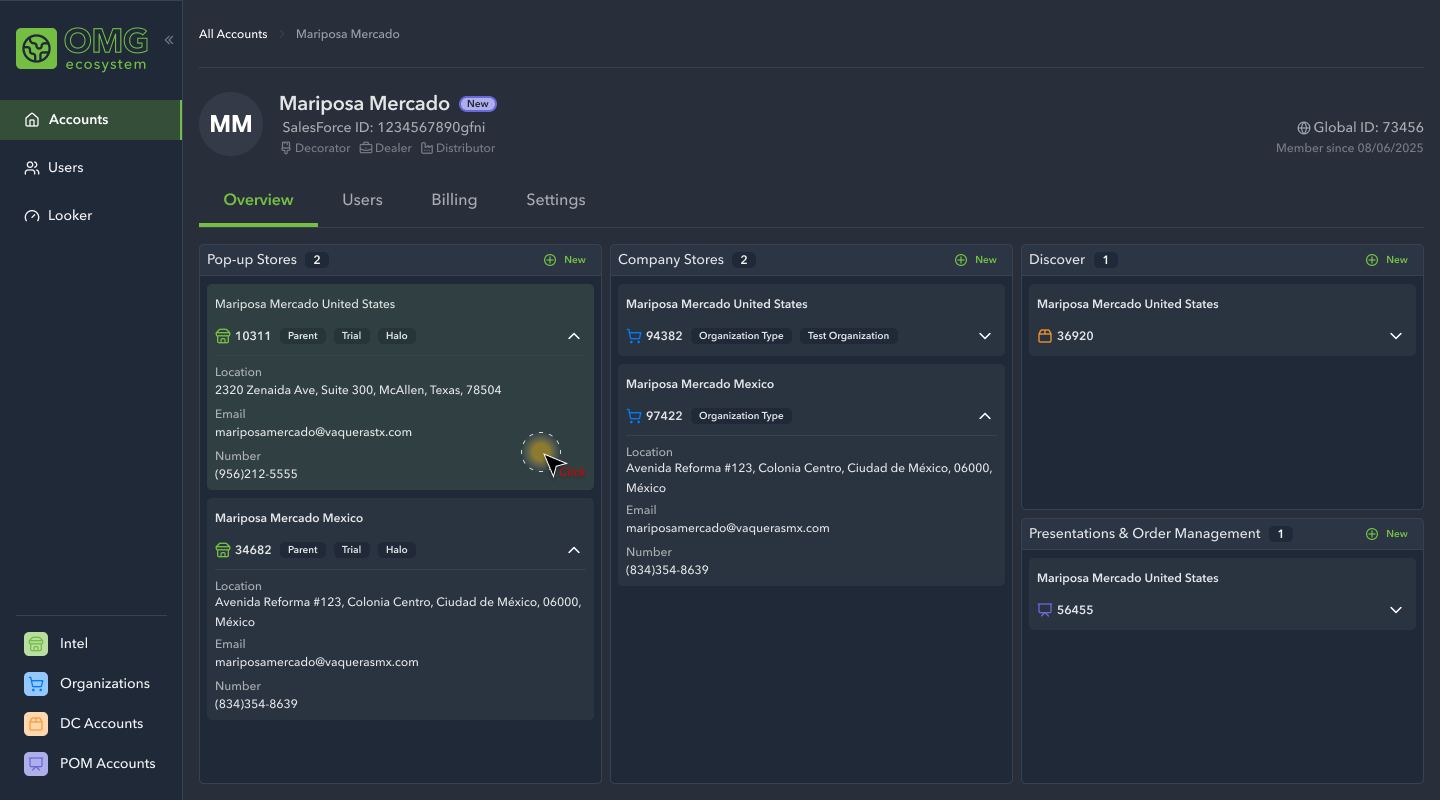The height and width of the screenshot is (800, 1440).
Task: Click the POM Accounts icon
Action: pyautogui.click(x=36, y=764)
